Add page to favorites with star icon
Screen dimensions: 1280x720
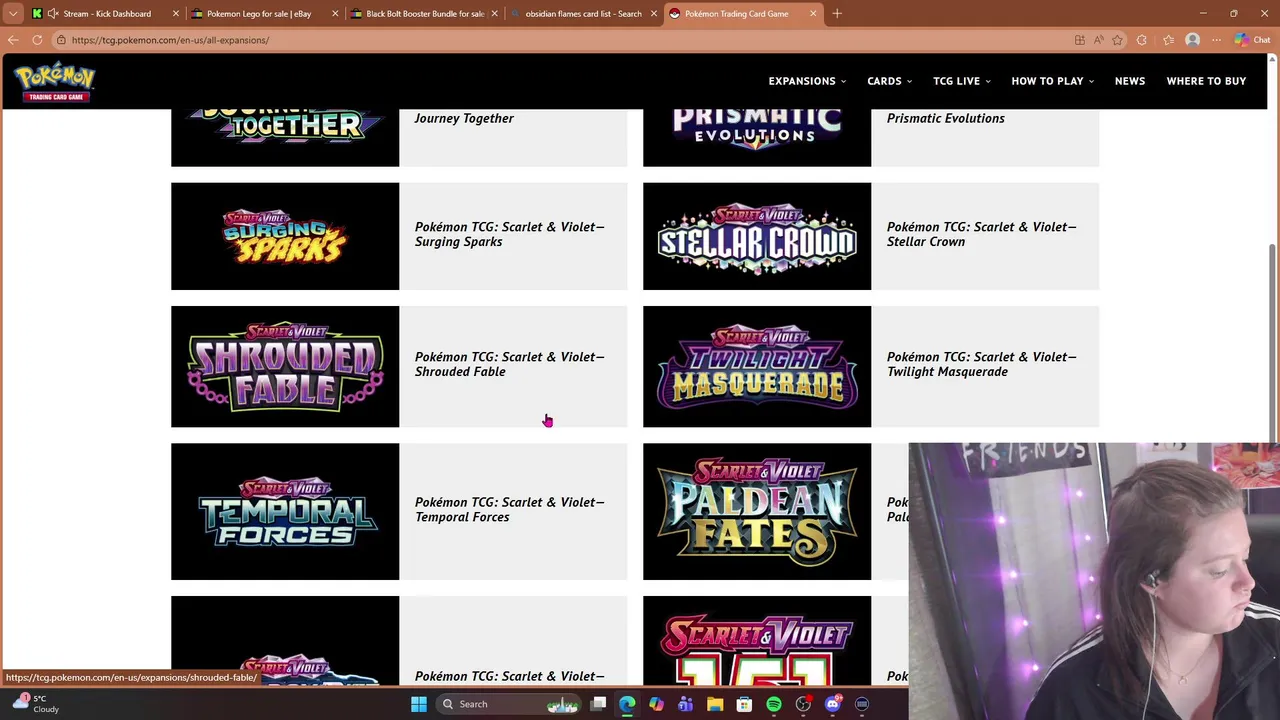pos(1117,40)
